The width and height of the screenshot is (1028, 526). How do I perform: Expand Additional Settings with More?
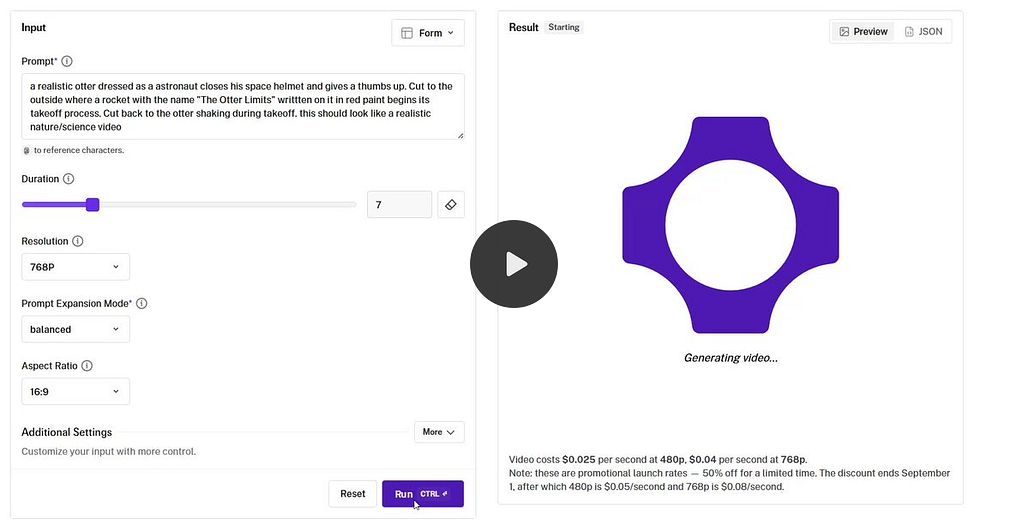tap(439, 432)
